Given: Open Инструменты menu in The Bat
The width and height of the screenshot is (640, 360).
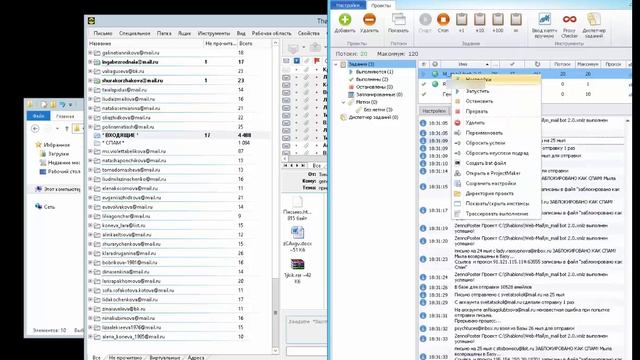Looking at the screenshot, I should coord(213,33).
